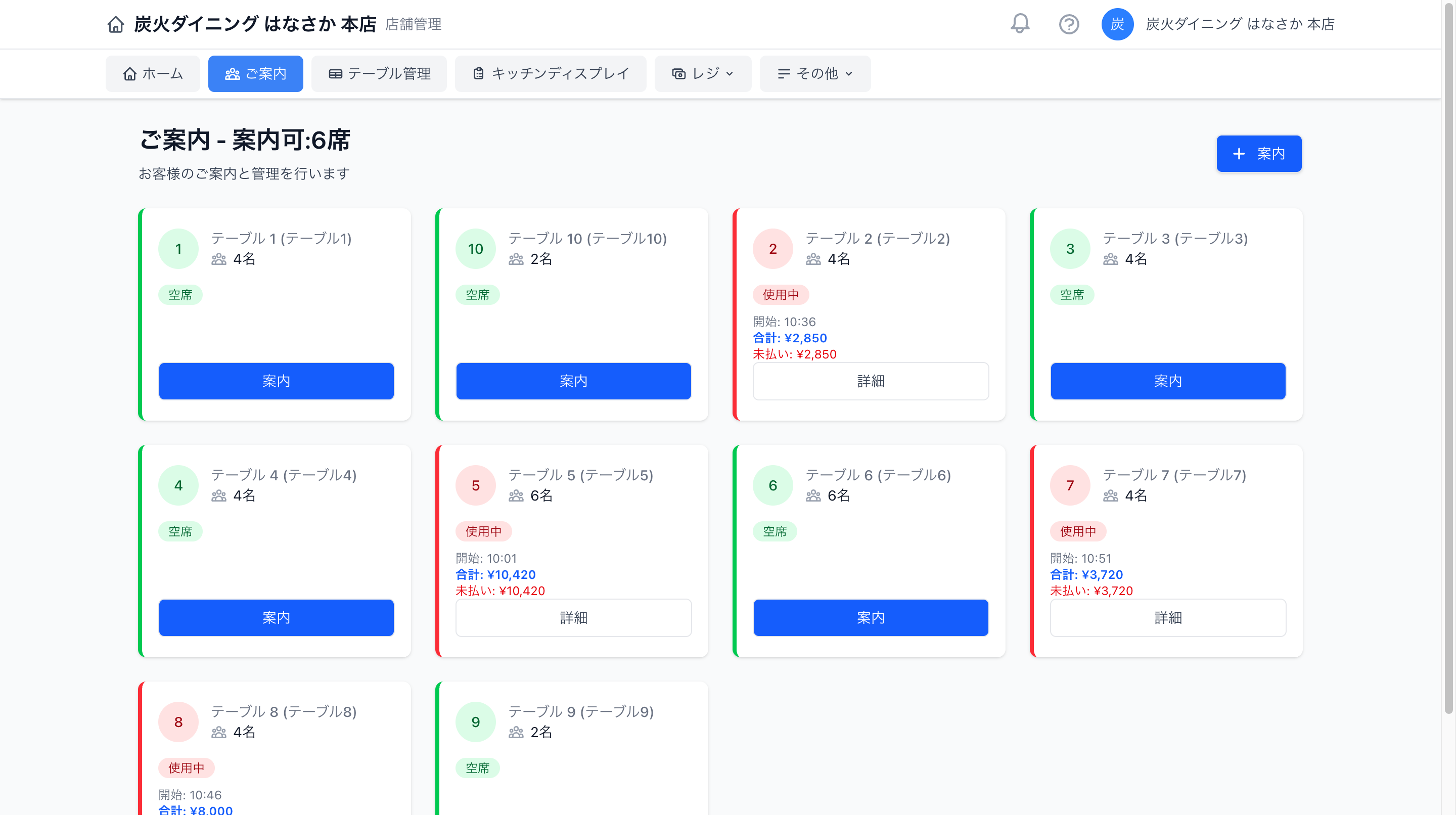Click the heading ご案内 - 案内可:6席

pos(244,140)
